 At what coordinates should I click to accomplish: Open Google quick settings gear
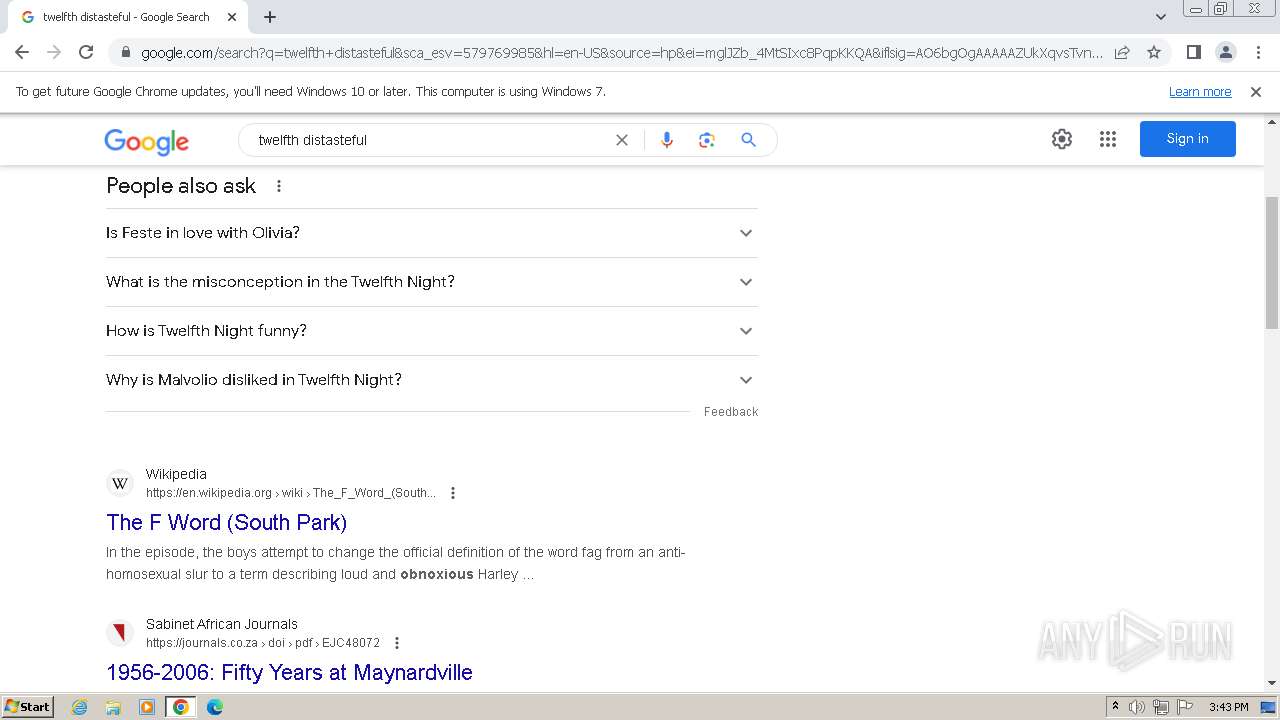point(1062,139)
